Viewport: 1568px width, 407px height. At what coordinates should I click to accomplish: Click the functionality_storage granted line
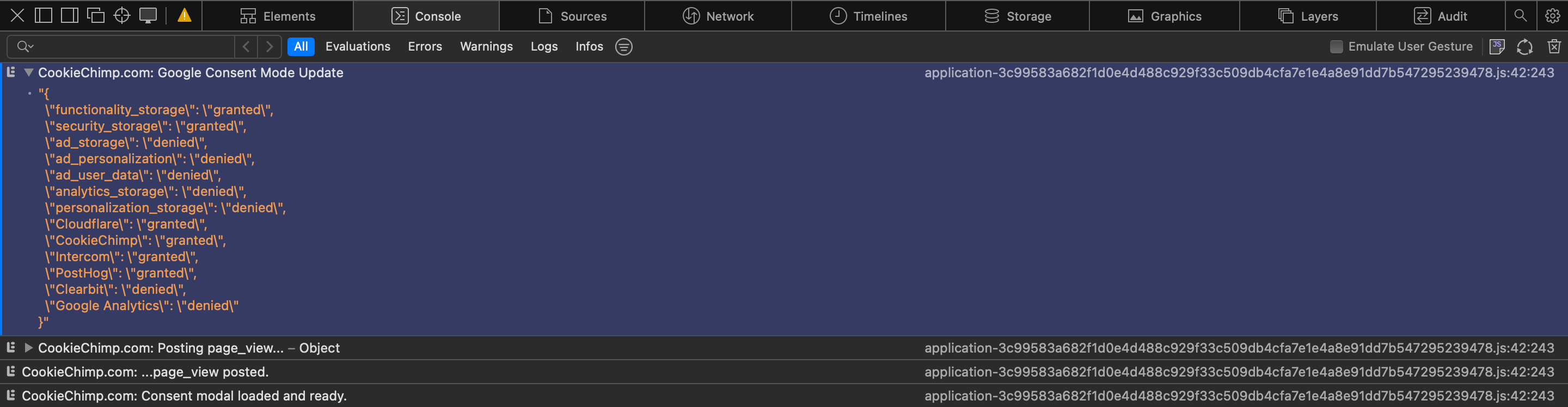tap(159, 109)
